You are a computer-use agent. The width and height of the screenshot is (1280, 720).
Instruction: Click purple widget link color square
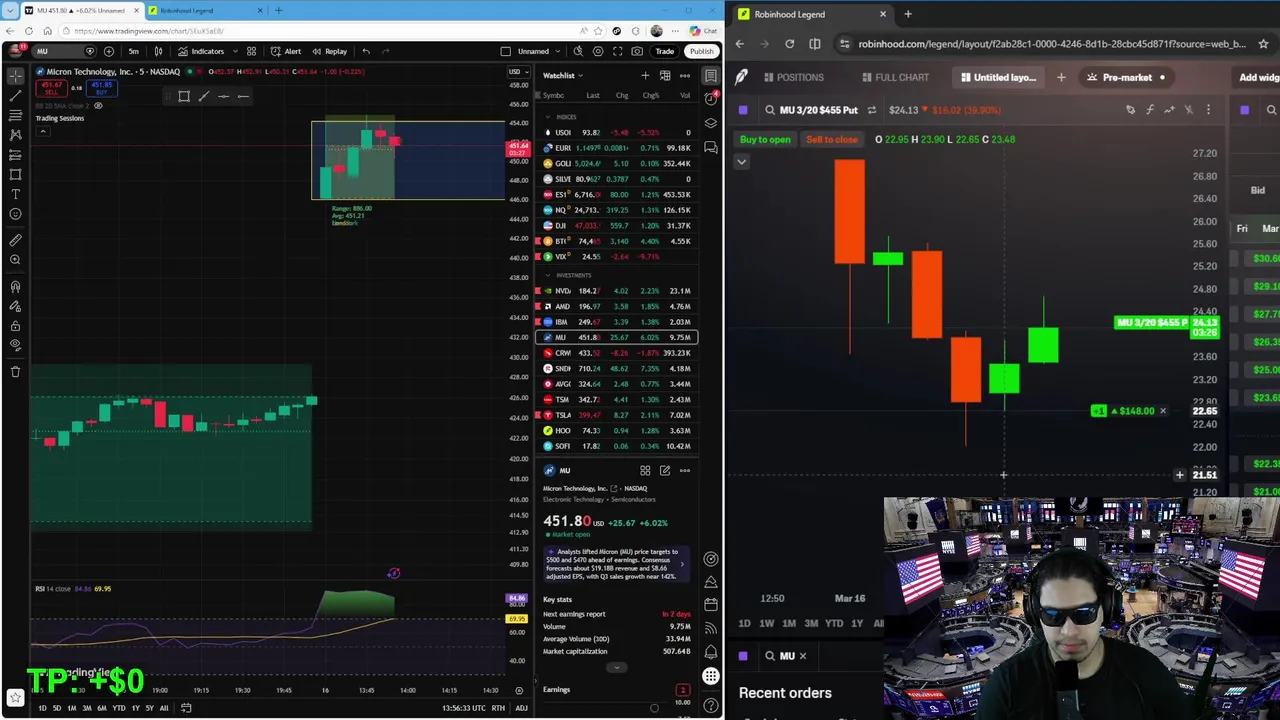point(743,110)
